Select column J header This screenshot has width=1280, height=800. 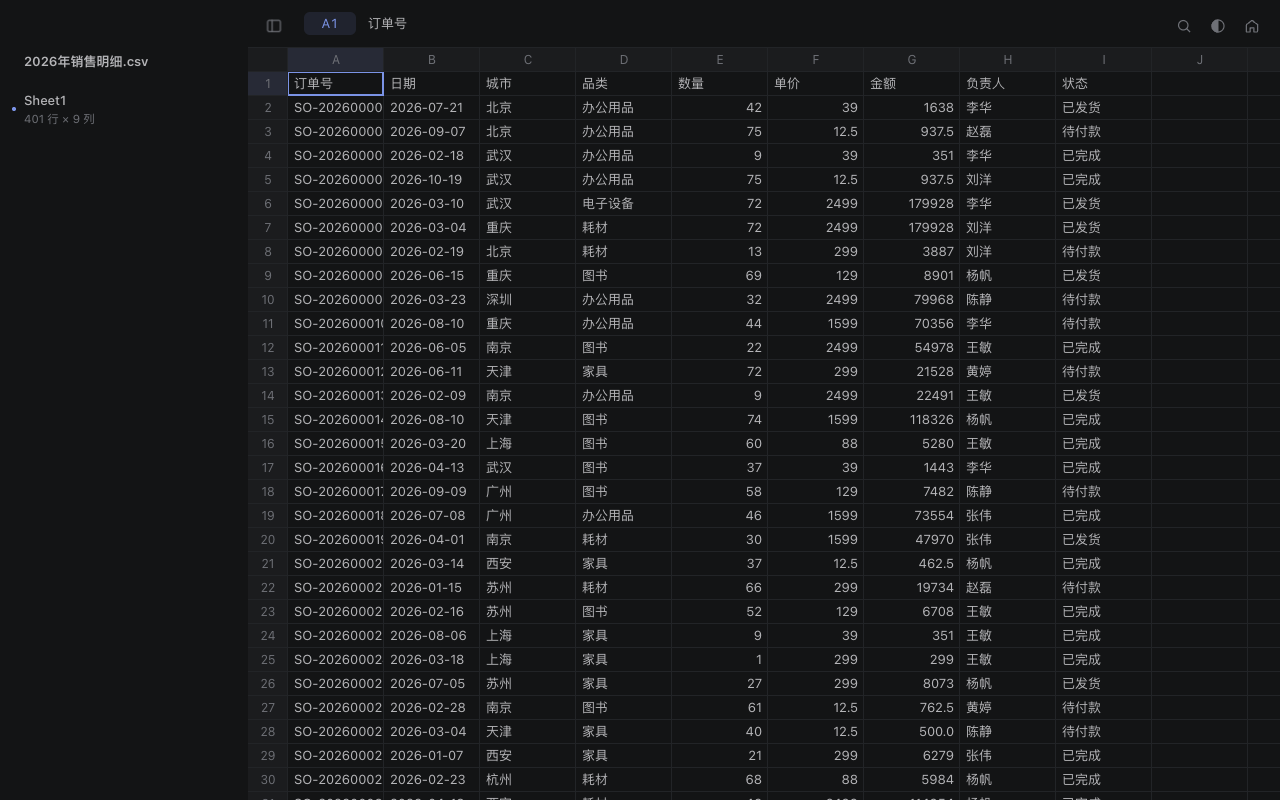[1200, 60]
